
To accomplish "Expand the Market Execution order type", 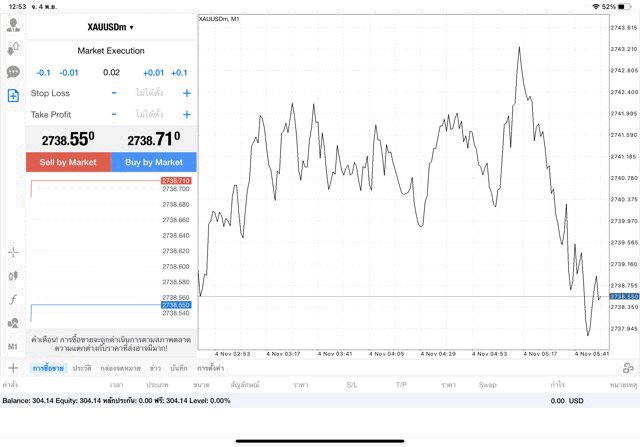I will (x=111, y=50).
